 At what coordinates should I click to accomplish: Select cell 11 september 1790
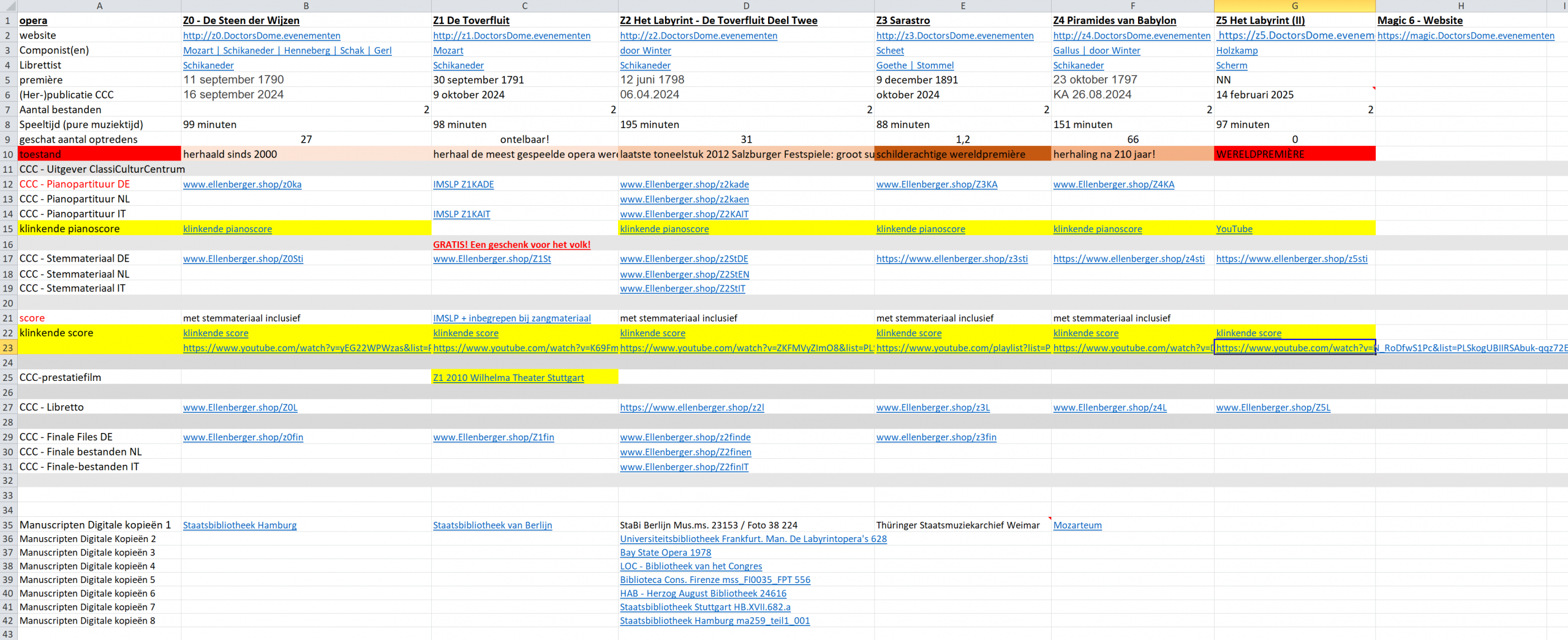(306, 80)
